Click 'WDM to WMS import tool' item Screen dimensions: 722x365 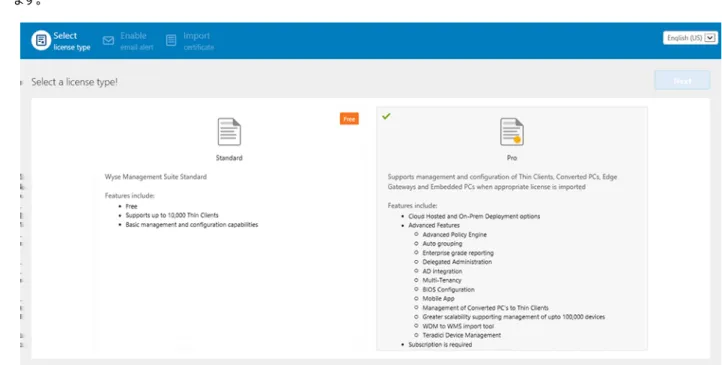pos(458,326)
